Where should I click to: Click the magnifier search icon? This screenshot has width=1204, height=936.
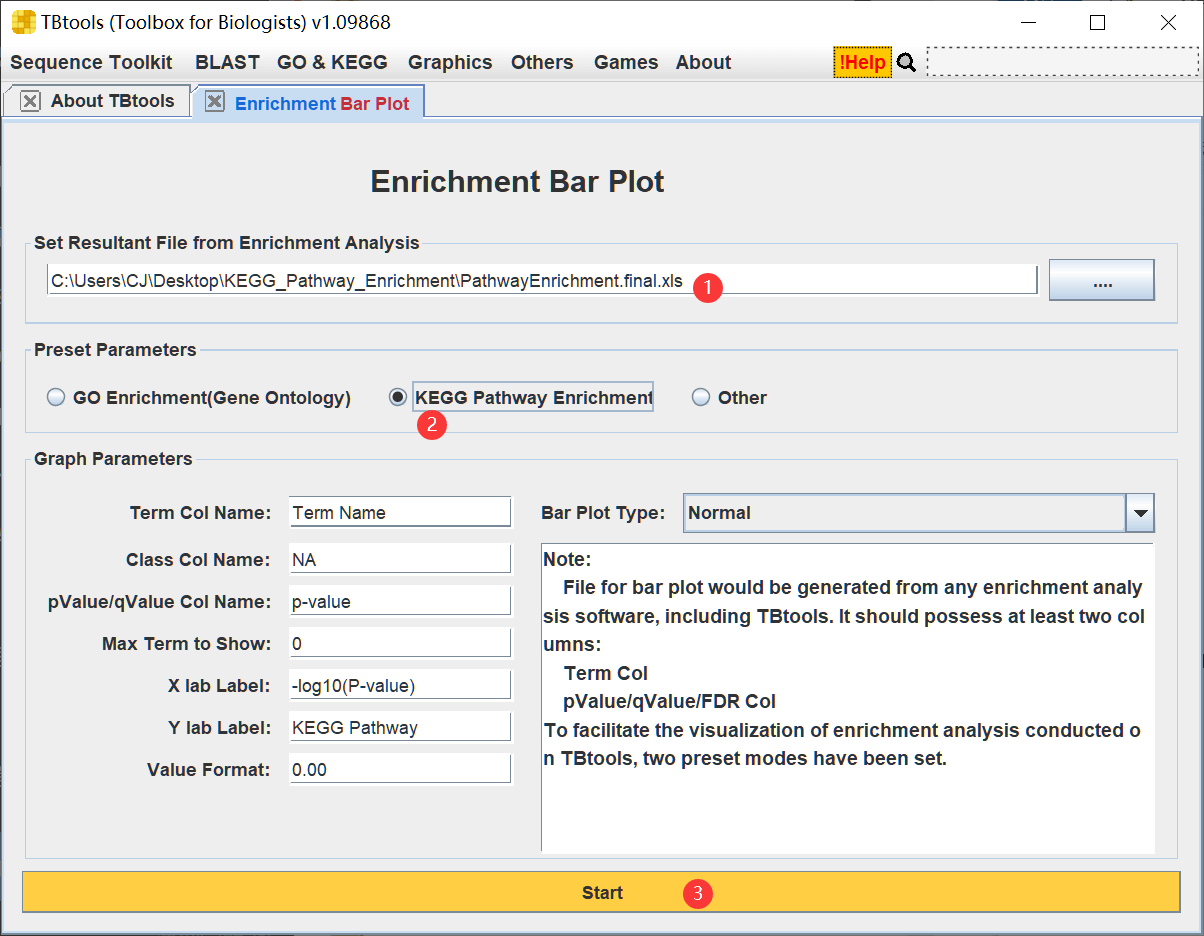(906, 62)
